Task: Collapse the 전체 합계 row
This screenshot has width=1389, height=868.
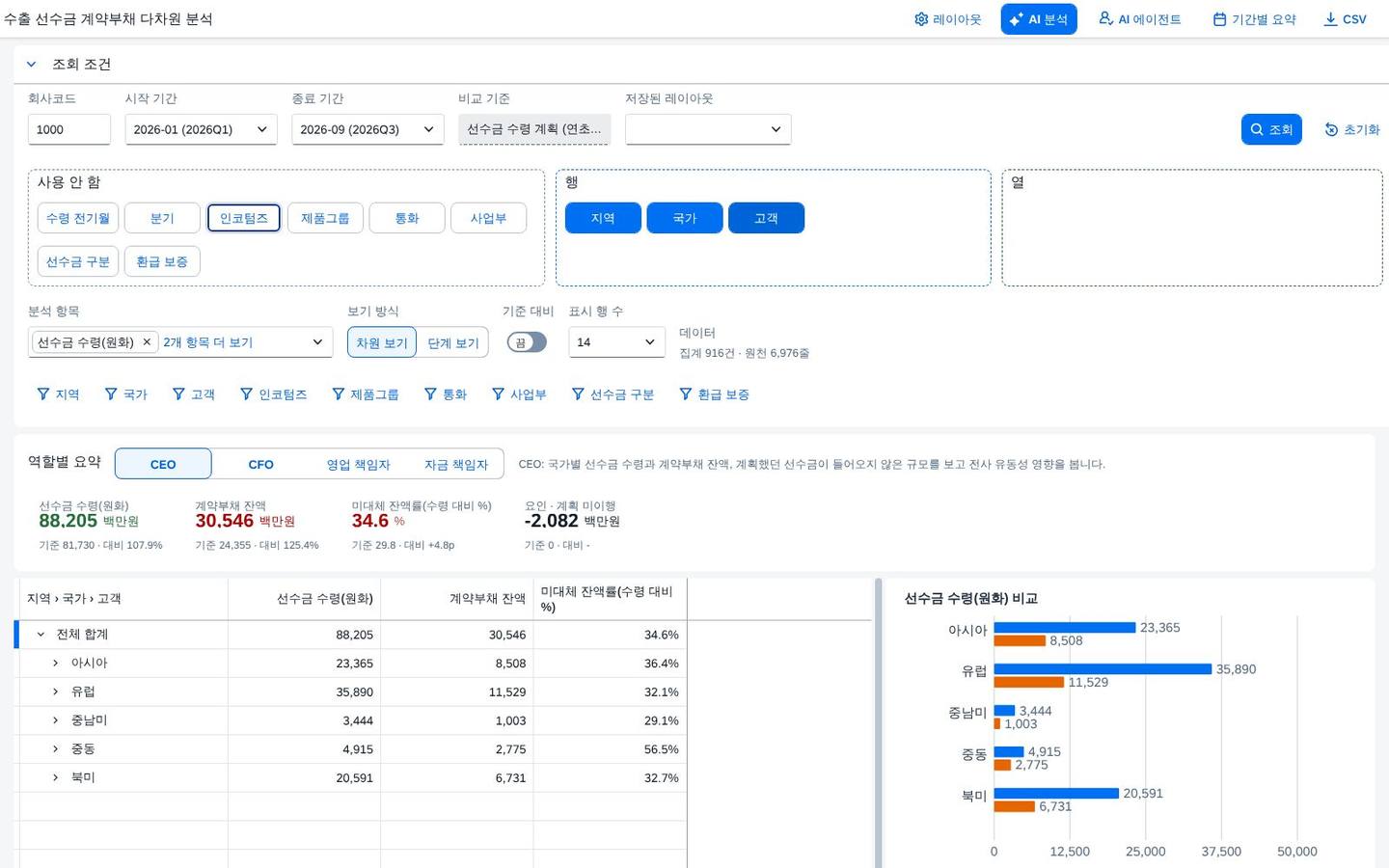Action: coord(41,635)
